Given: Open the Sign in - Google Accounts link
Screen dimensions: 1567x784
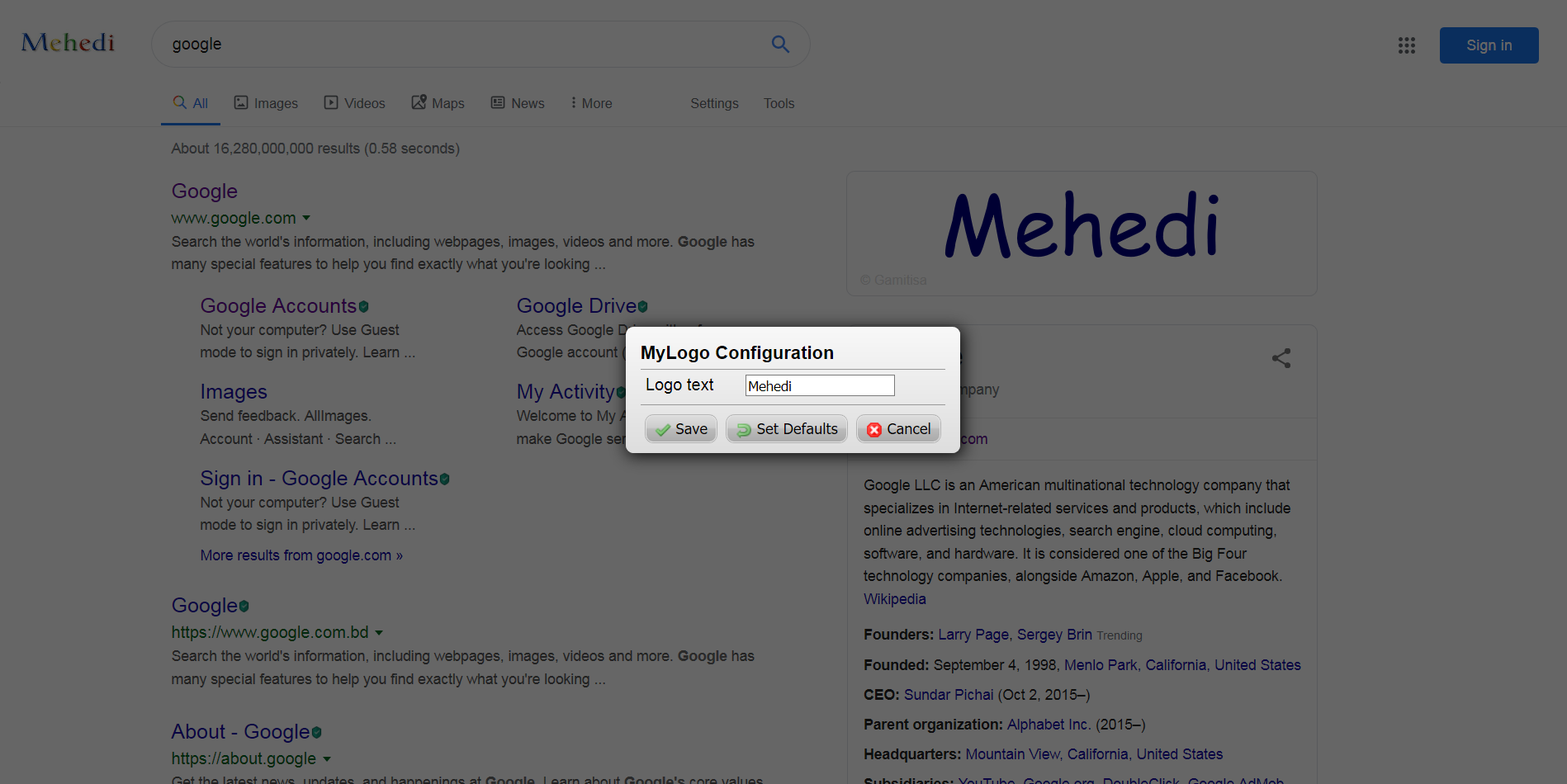Looking at the screenshot, I should [x=319, y=479].
